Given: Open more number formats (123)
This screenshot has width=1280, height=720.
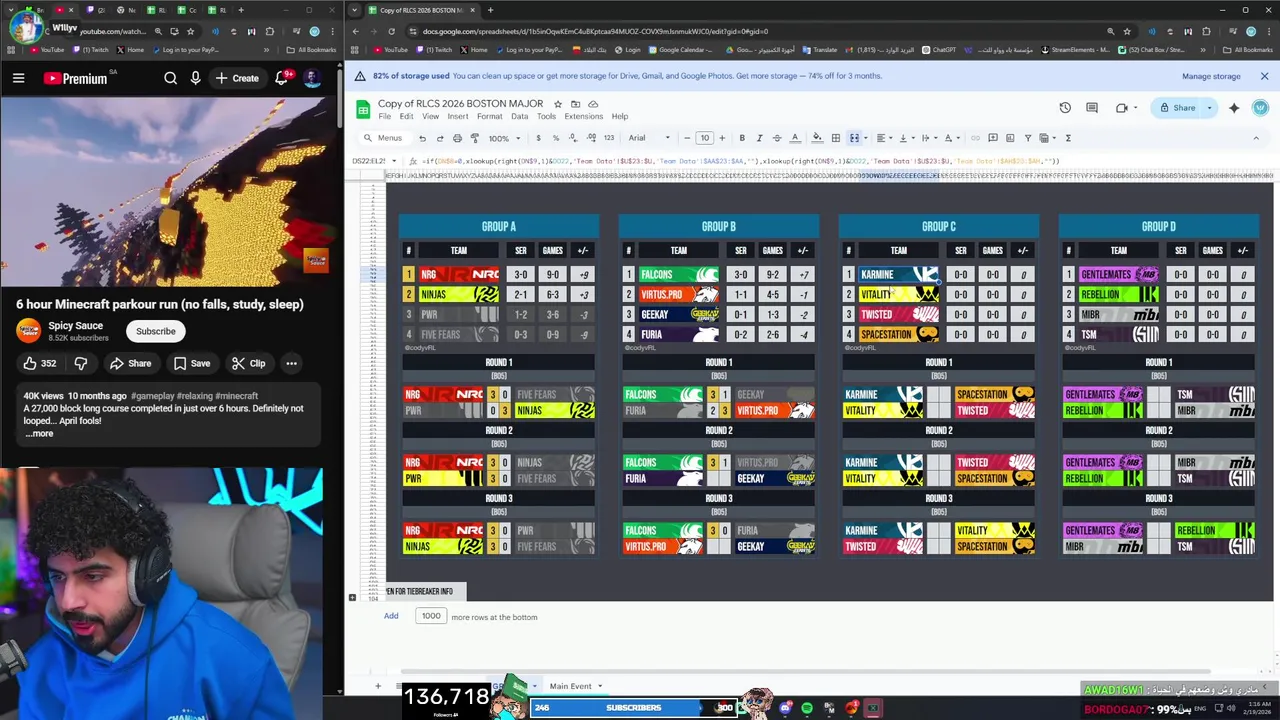Looking at the screenshot, I should point(608,138).
